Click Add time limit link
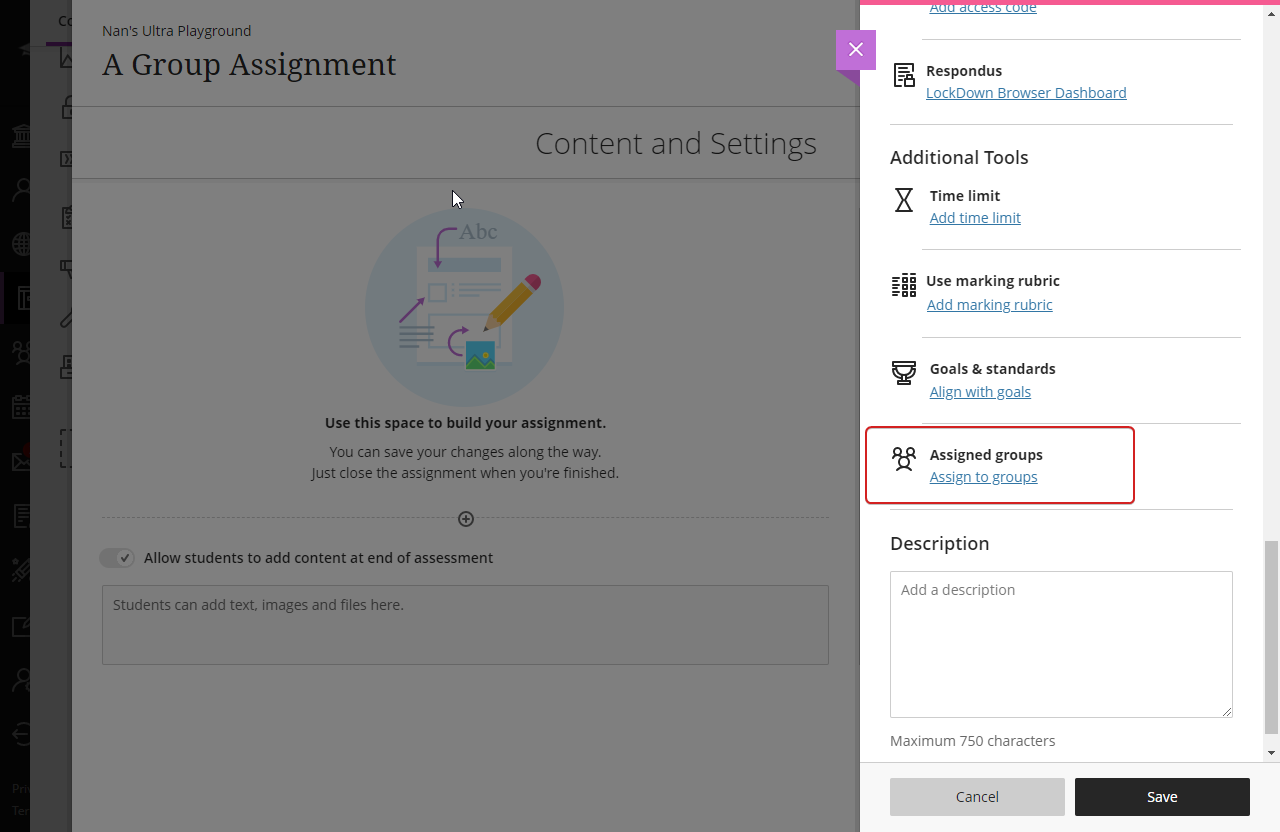This screenshot has width=1280, height=832. pyautogui.click(x=975, y=218)
